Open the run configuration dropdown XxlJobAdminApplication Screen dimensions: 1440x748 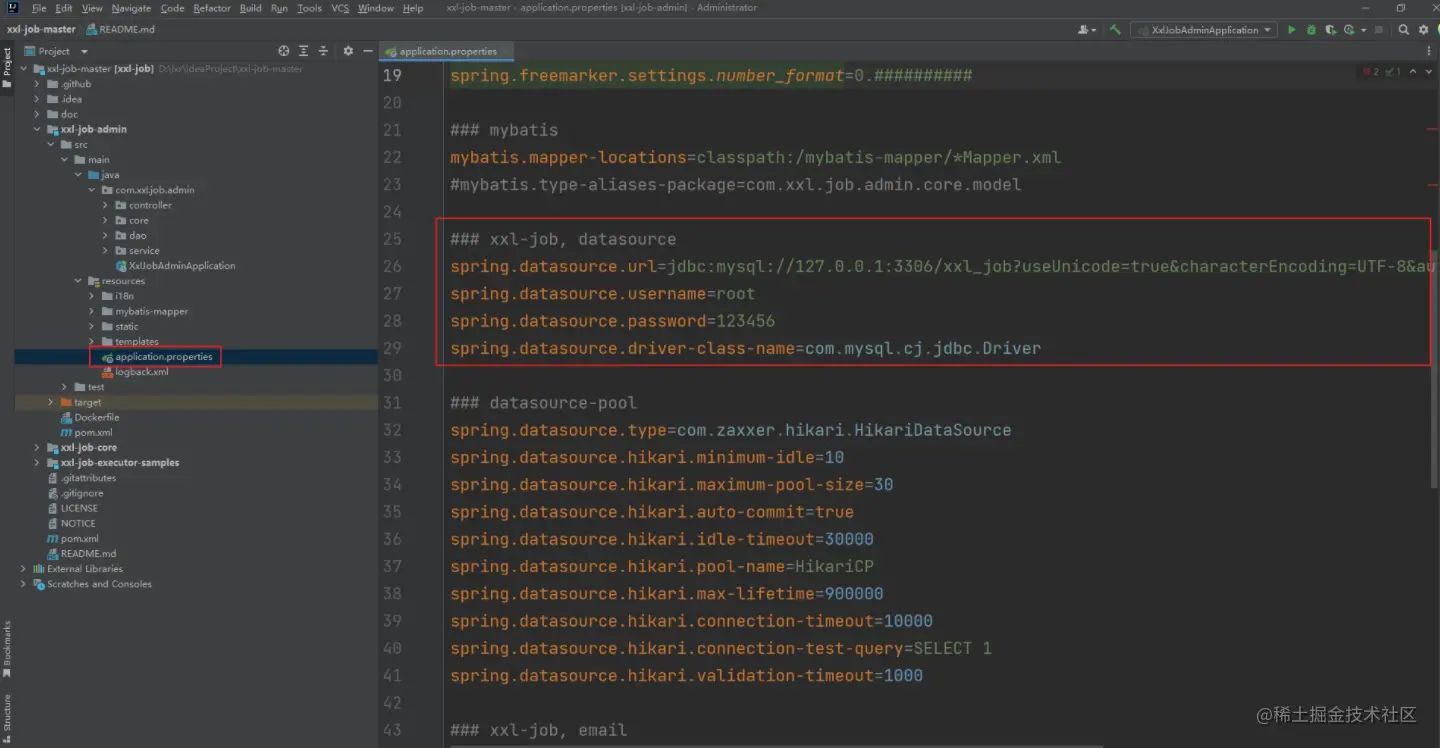pyautogui.click(x=1204, y=30)
